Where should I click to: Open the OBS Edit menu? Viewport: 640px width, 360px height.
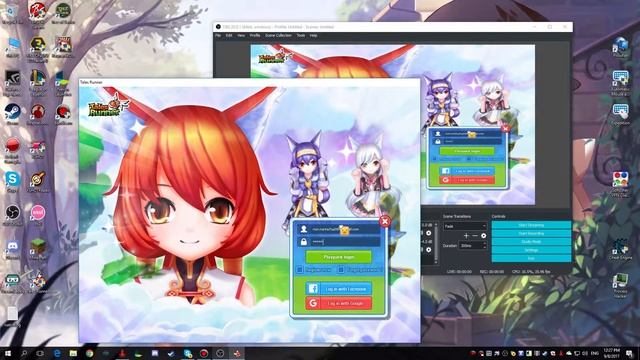(x=229, y=36)
